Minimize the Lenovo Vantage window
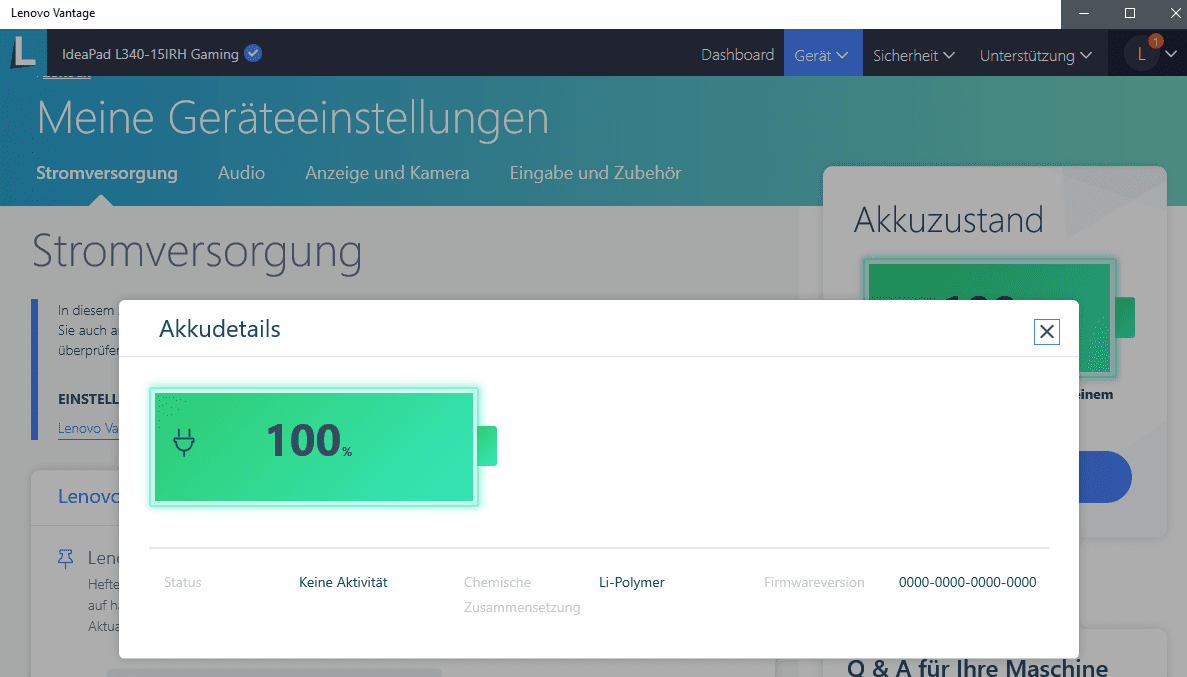 point(1084,14)
